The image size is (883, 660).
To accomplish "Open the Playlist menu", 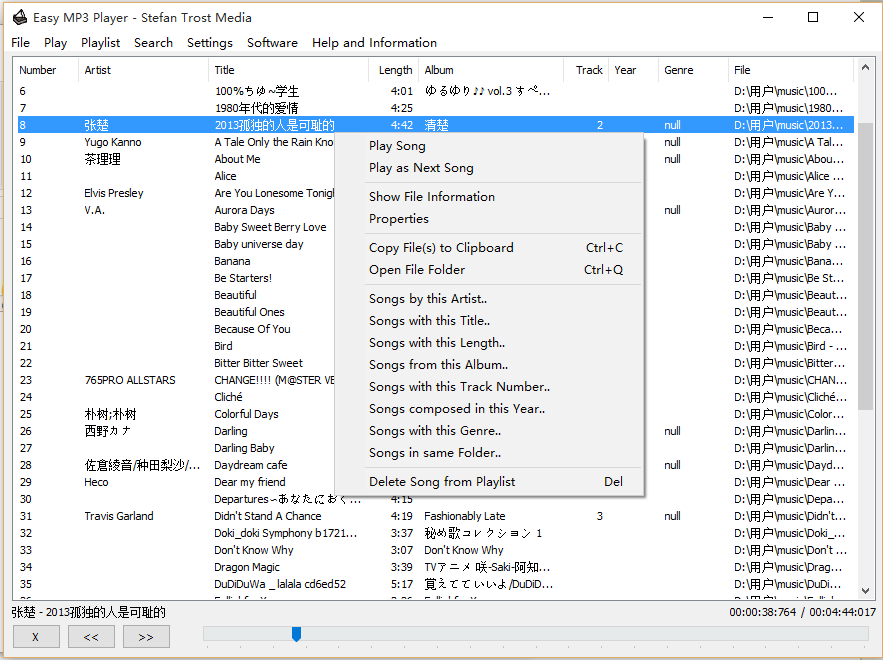I will tap(100, 43).
